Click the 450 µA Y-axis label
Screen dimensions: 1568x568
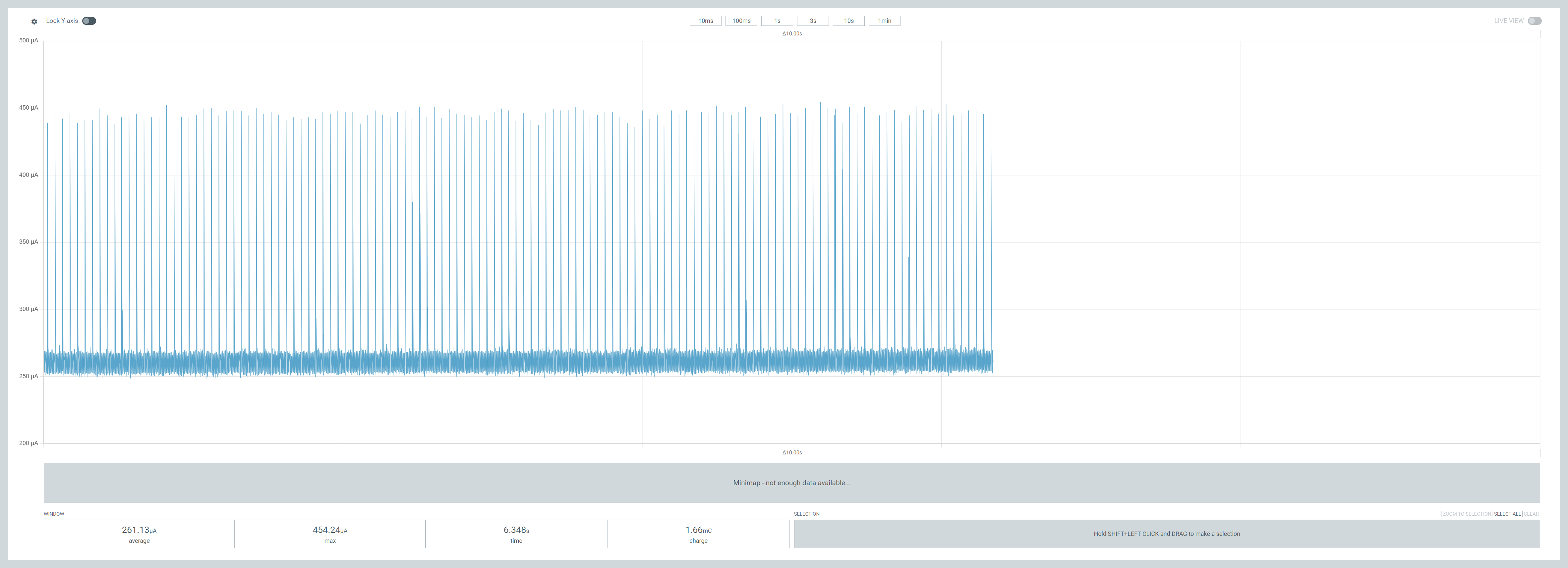tap(29, 108)
